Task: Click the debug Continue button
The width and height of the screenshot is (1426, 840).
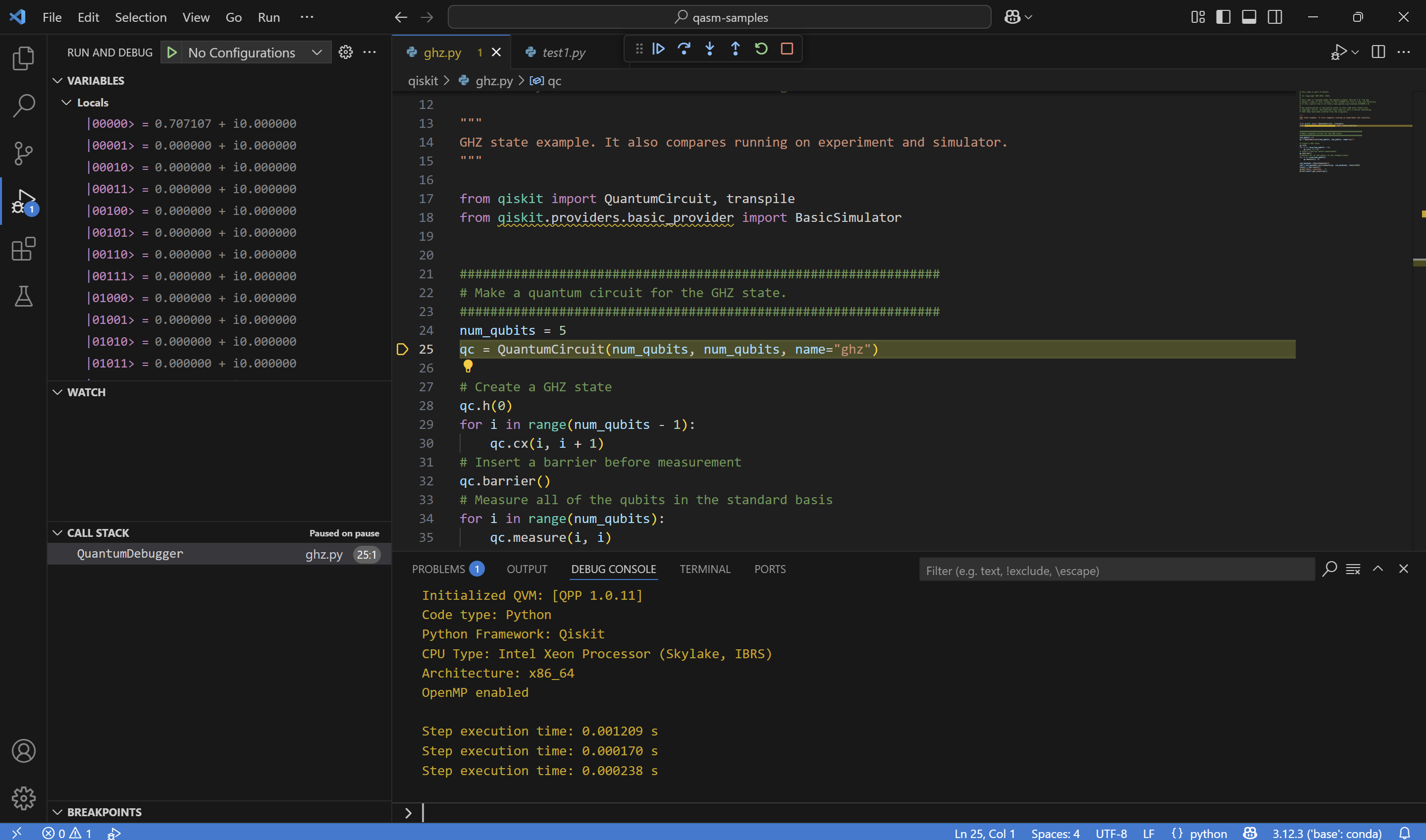Action: [x=658, y=49]
